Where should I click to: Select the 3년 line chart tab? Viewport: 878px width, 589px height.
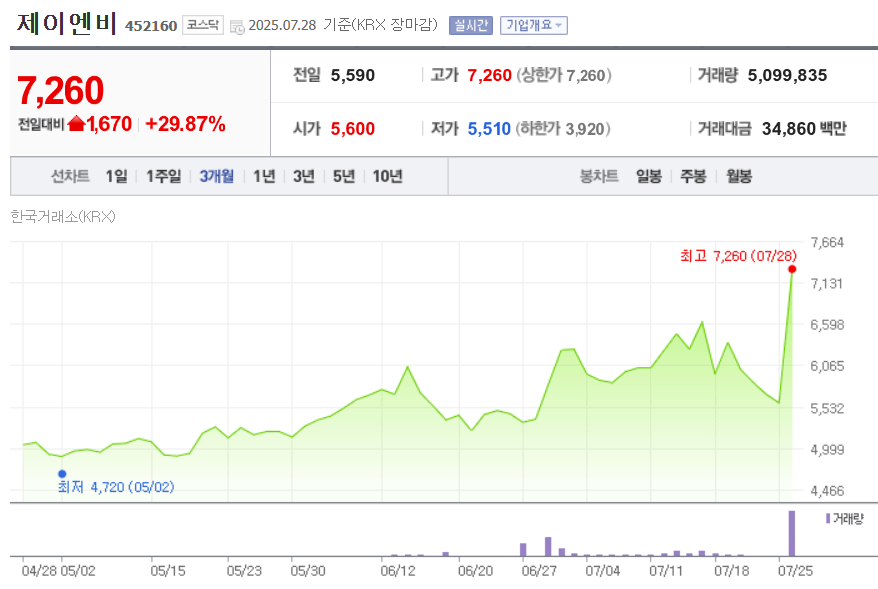304,176
